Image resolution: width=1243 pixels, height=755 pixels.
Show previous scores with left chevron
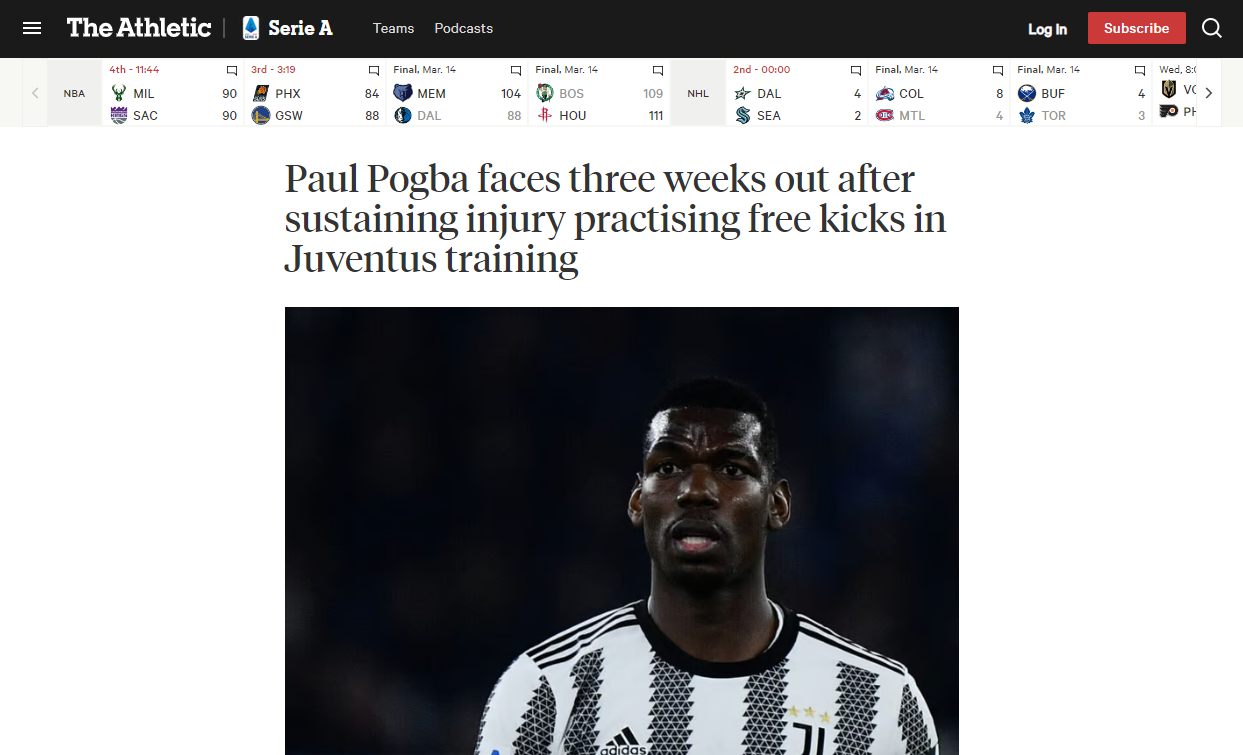35,93
